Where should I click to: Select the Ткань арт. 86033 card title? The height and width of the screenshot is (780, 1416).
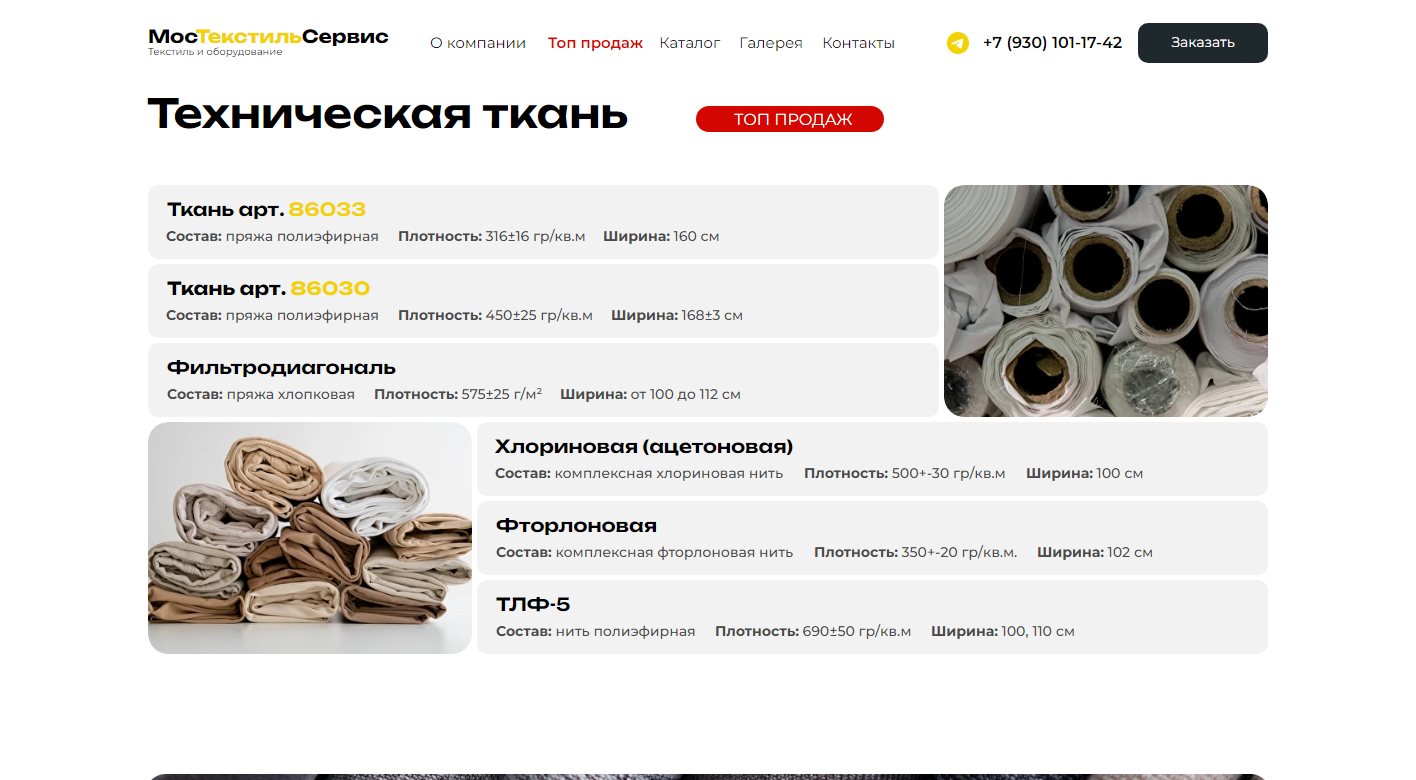[266, 210]
